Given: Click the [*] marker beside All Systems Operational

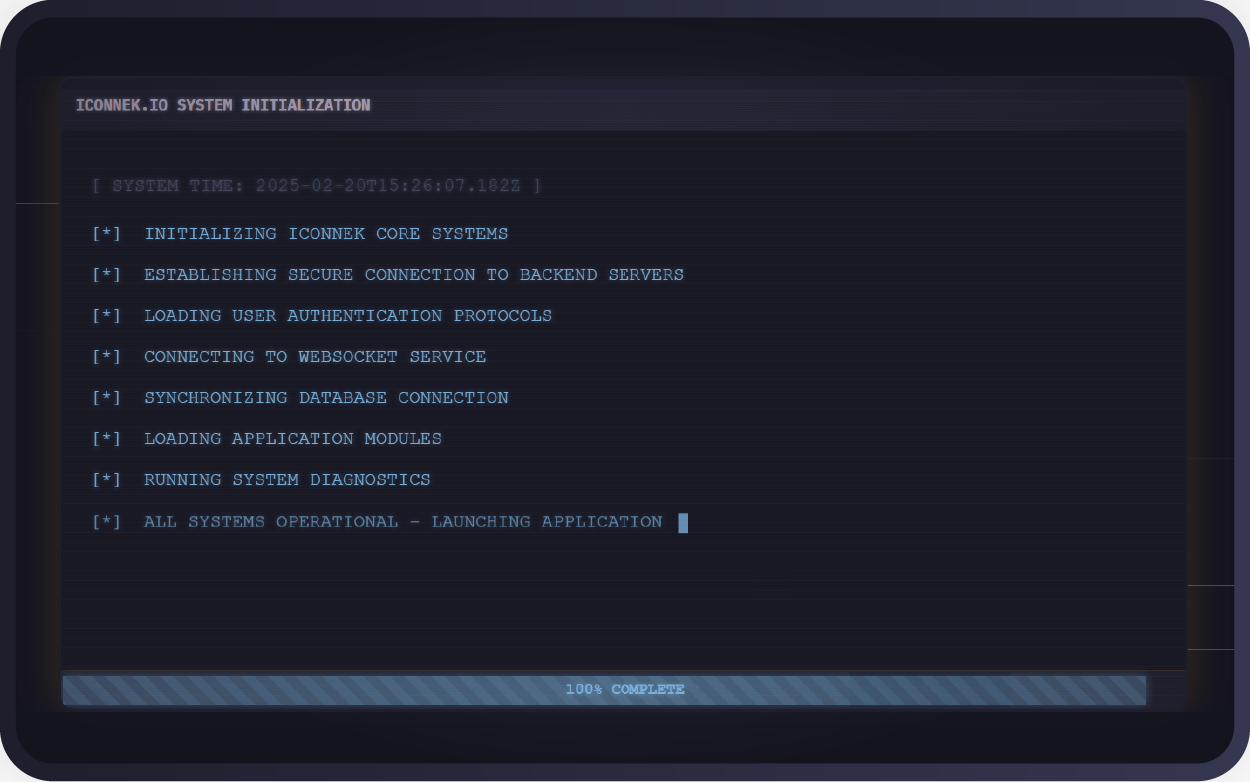Looking at the screenshot, I should click(106, 522).
